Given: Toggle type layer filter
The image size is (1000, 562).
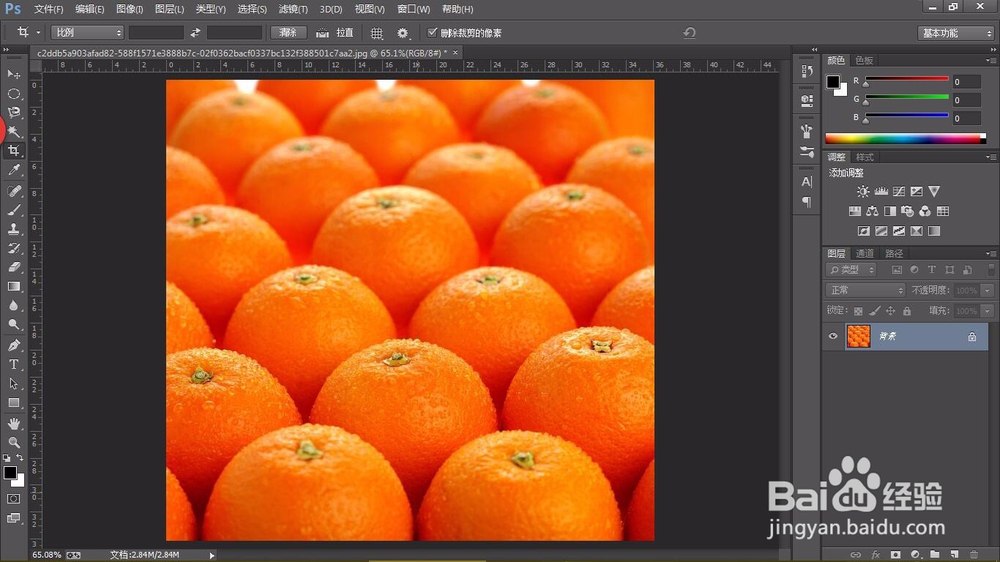Looking at the screenshot, I should coord(932,270).
